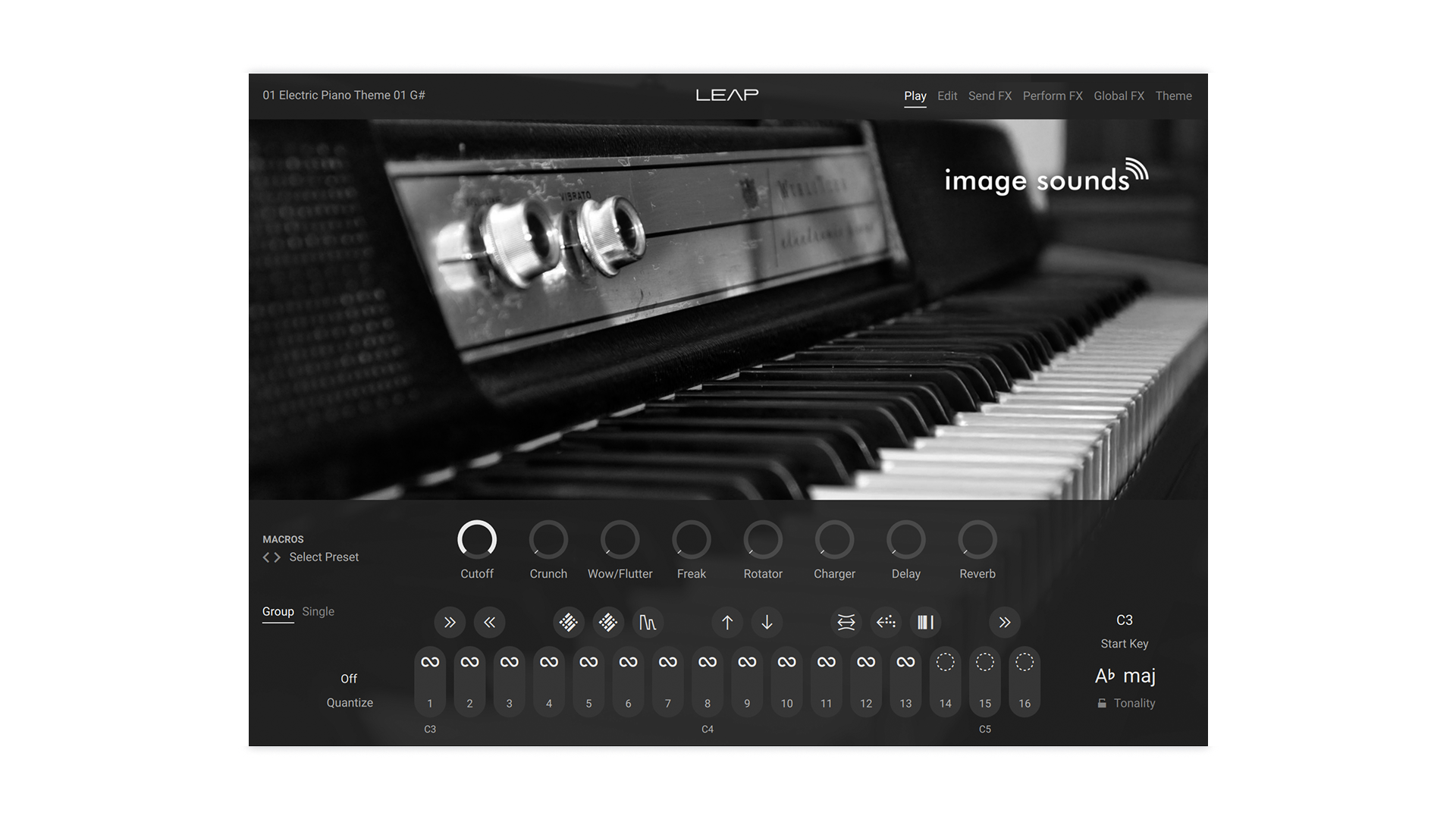Click the stretch pattern icon
Viewport: 1456px width, 819px height.
[845, 622]
